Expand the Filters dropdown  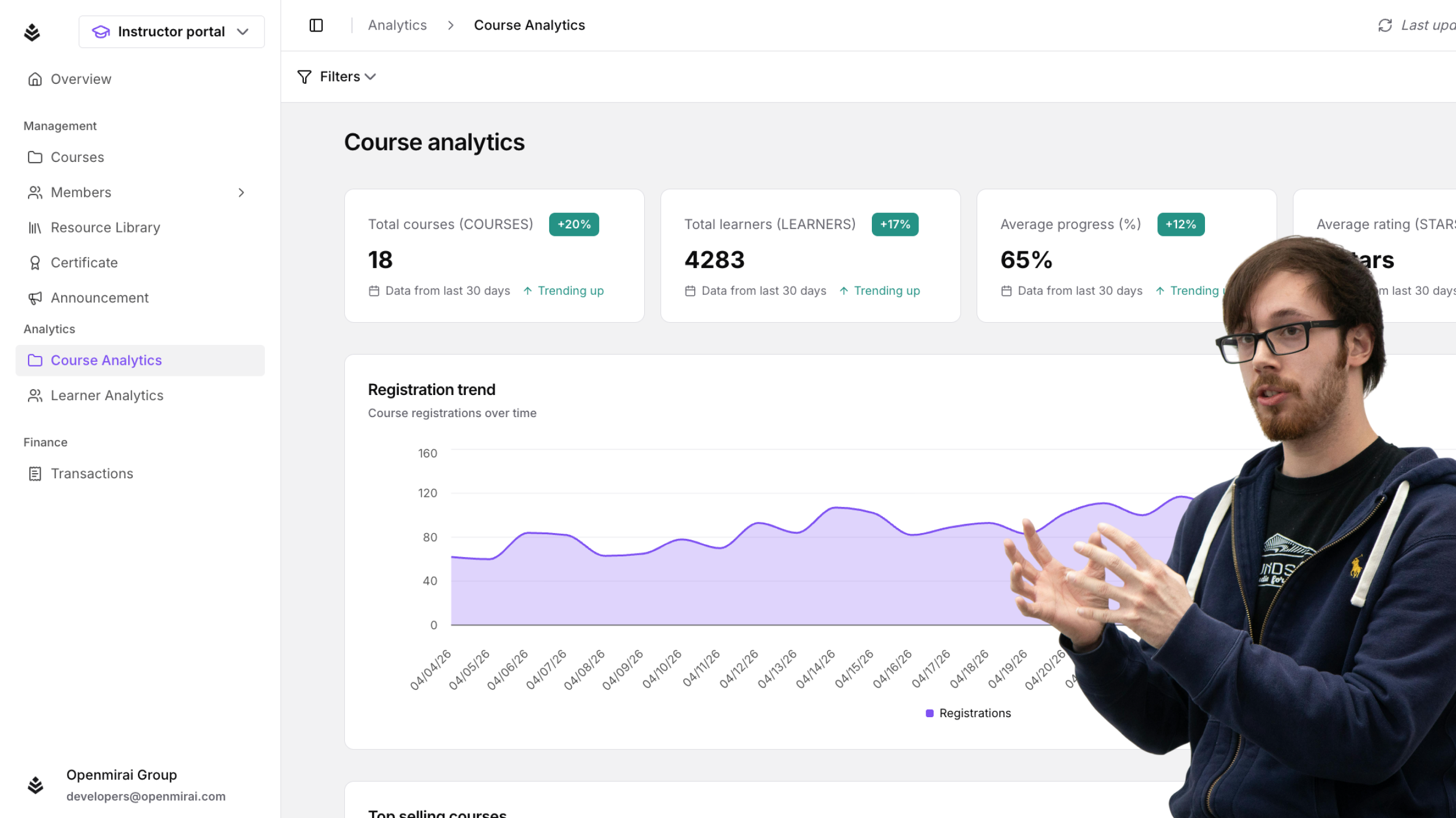point(337,76)
